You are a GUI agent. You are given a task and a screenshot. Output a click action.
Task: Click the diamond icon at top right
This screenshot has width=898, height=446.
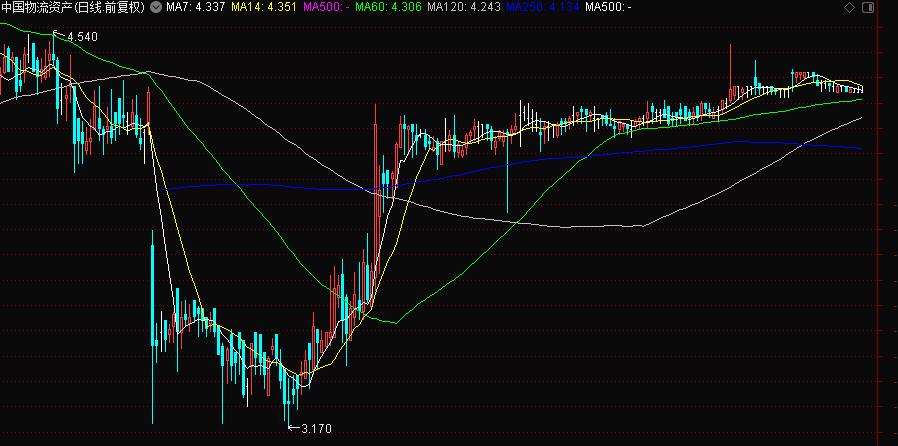point(850,8)
